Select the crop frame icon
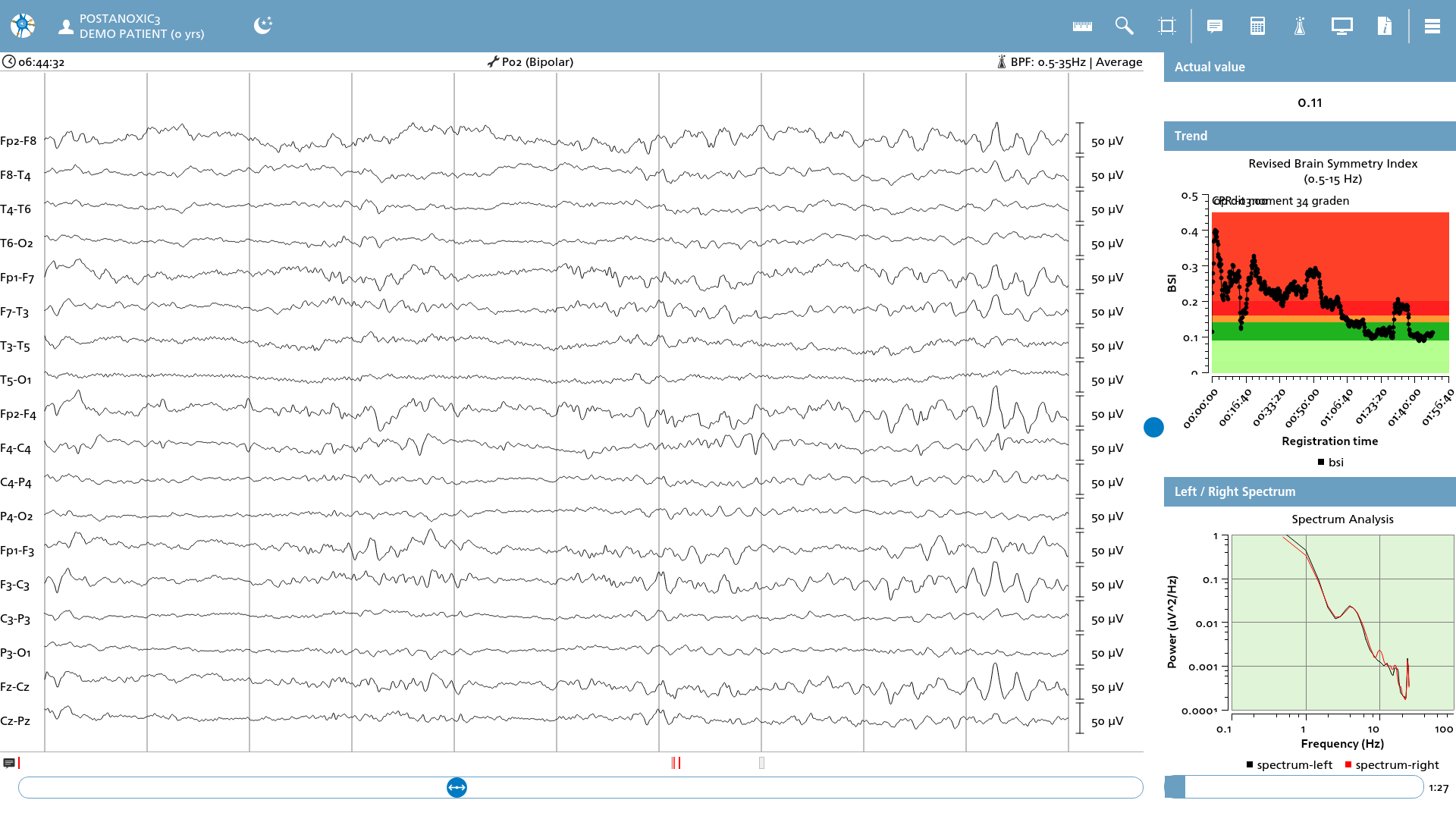Viewport: 1456px width, 819px height. coord(1167,26)
